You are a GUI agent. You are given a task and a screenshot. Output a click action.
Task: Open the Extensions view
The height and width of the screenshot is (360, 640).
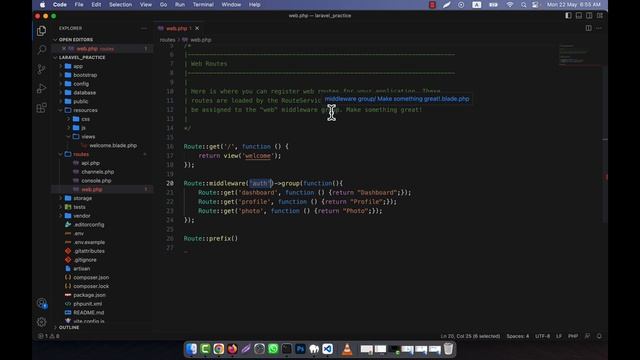click(41, 108)
